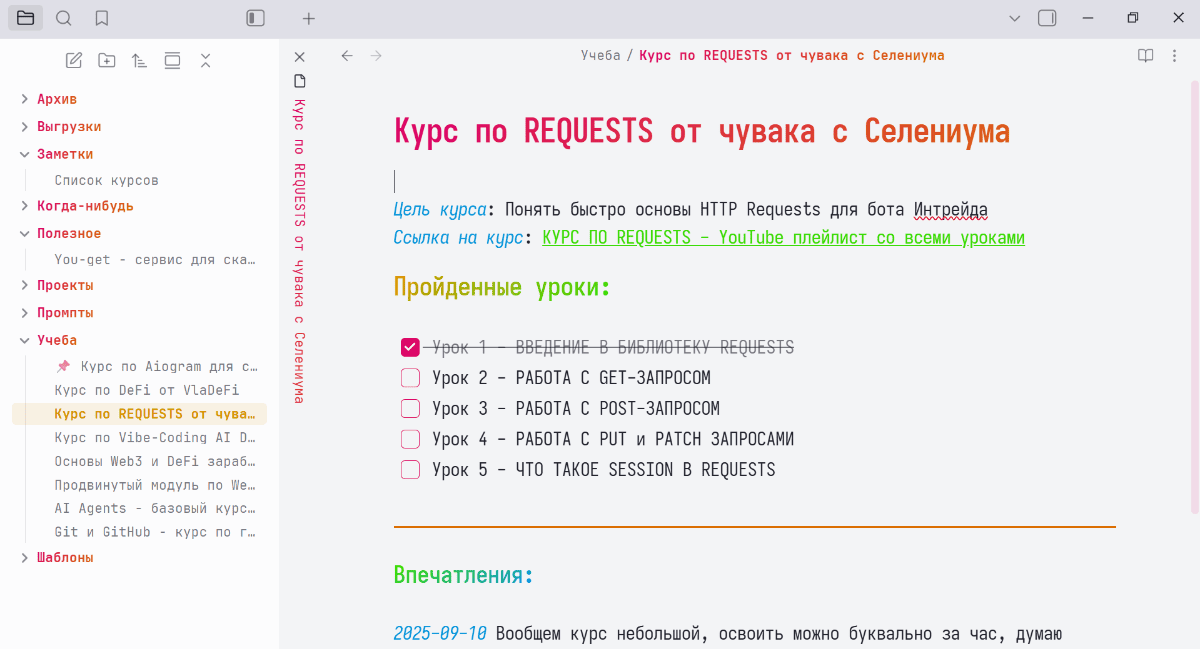
Task: Expand the Архив folder
Action: [56, 99]
